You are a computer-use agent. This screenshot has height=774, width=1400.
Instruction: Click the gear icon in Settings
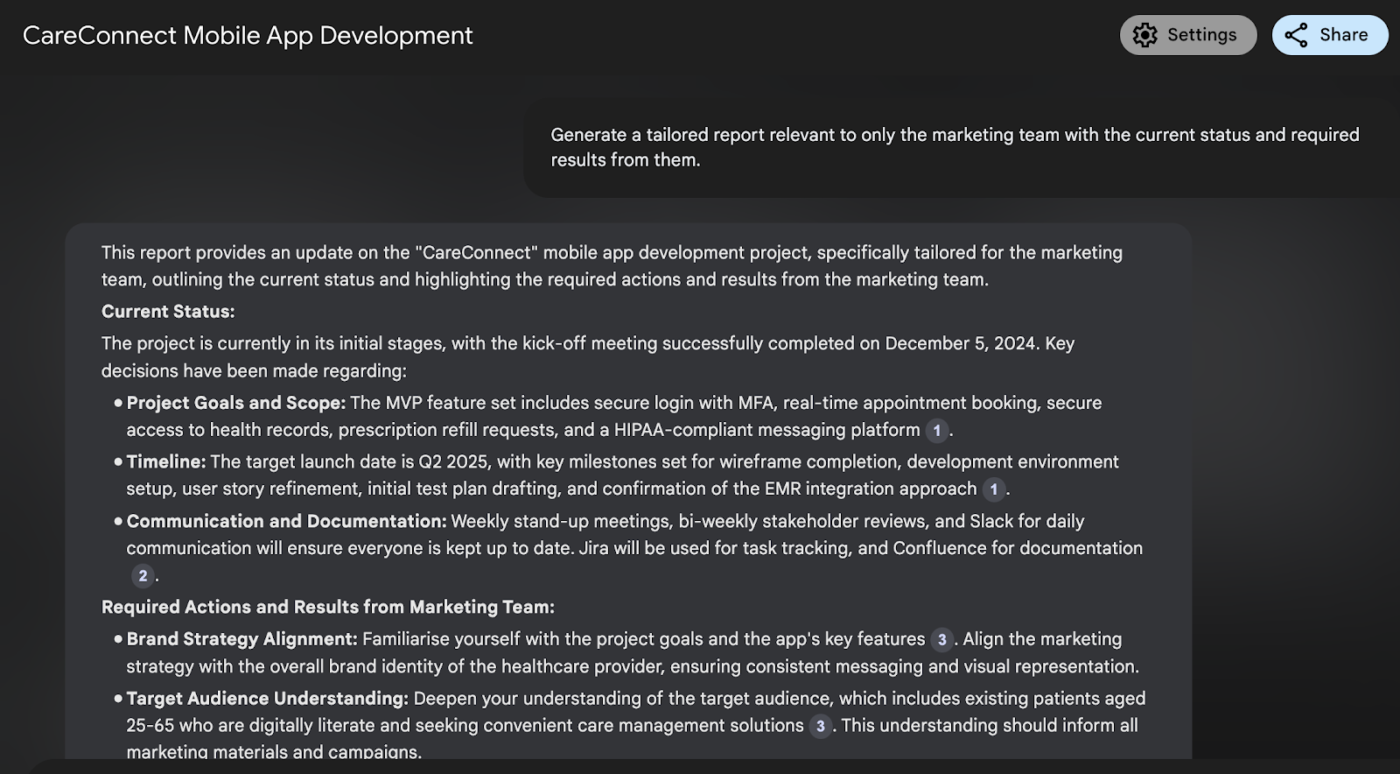tap(1145, 35)
